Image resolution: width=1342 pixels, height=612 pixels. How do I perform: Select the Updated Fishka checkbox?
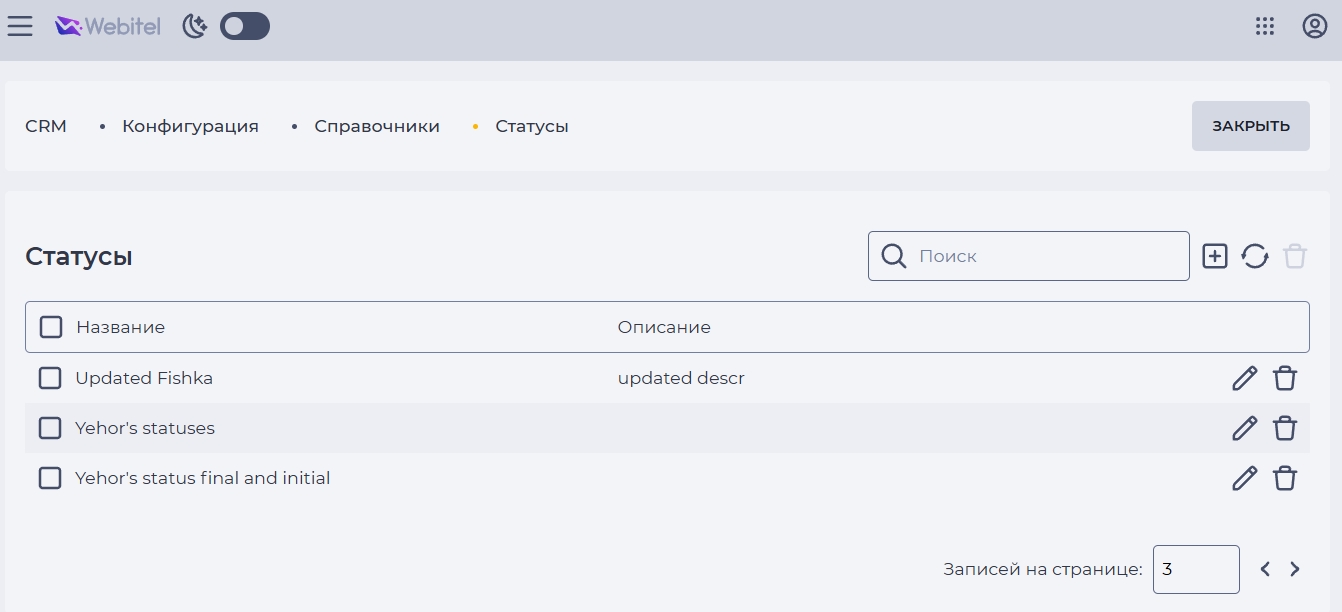coord(50,378)
